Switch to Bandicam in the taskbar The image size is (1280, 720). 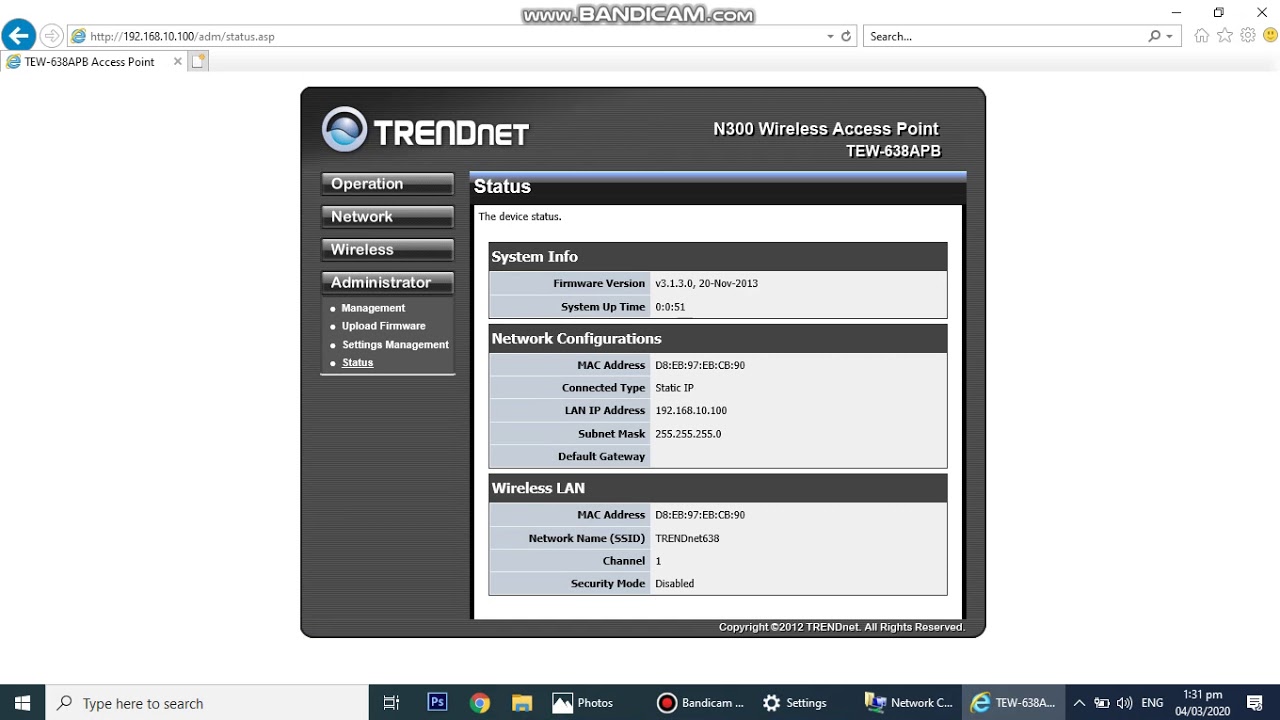(x=702, y=703)
